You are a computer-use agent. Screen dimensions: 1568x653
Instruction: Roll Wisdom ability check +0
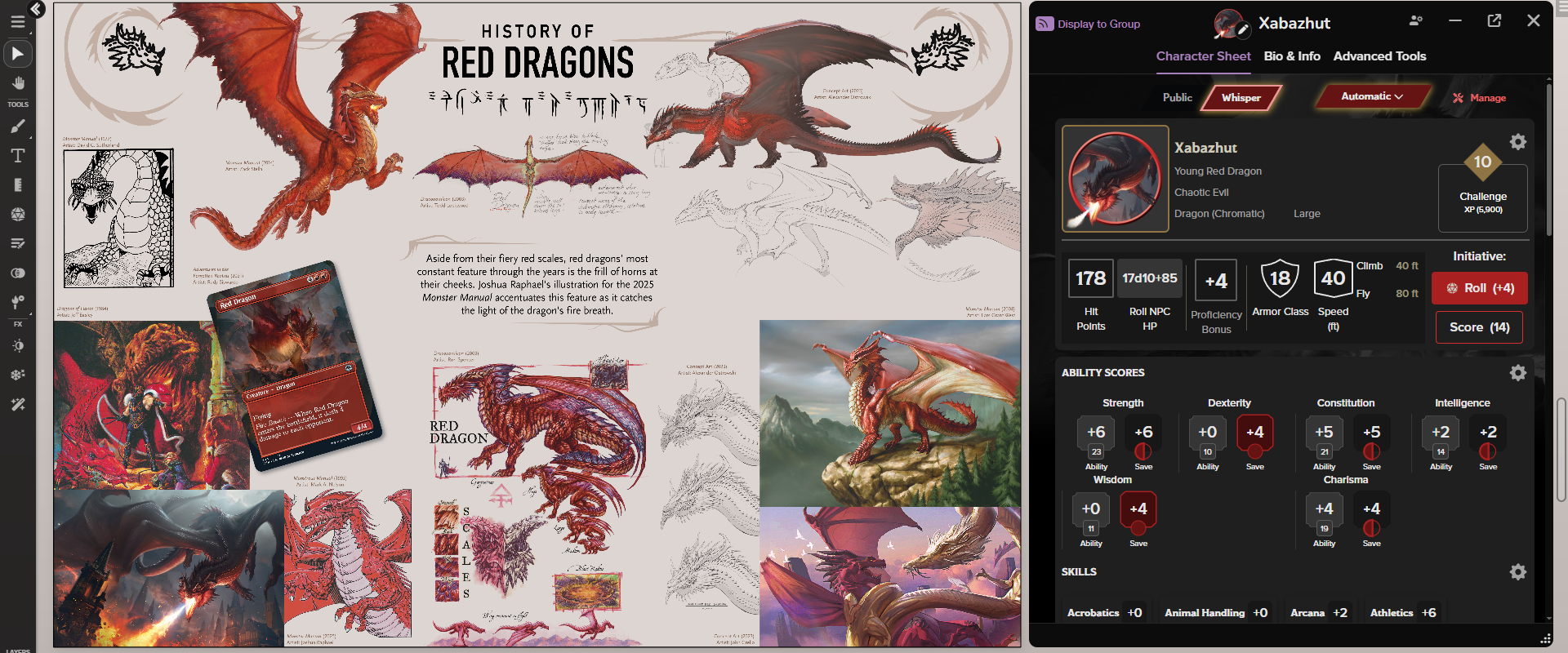tap(1091, 509)
